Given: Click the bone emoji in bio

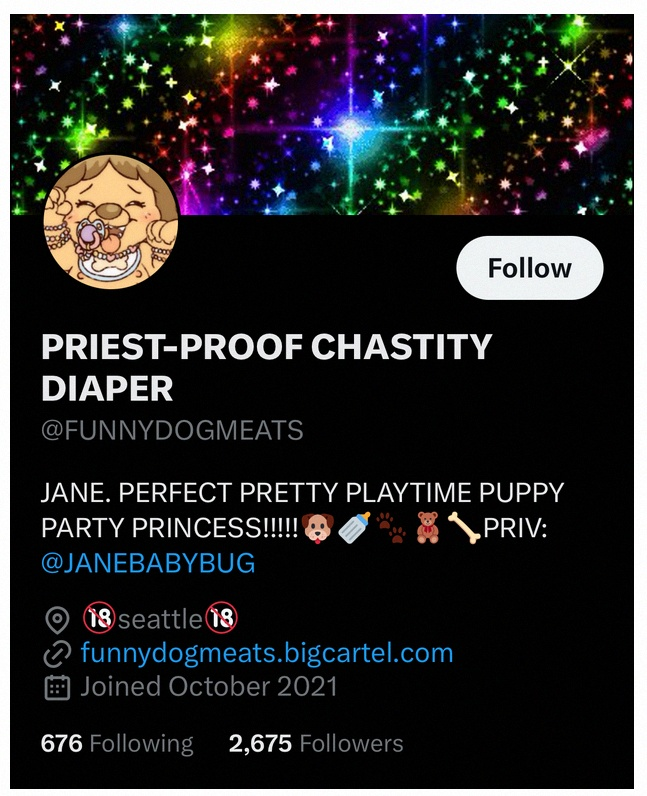Looking at the screenshot, I should (x=464, y=528).
